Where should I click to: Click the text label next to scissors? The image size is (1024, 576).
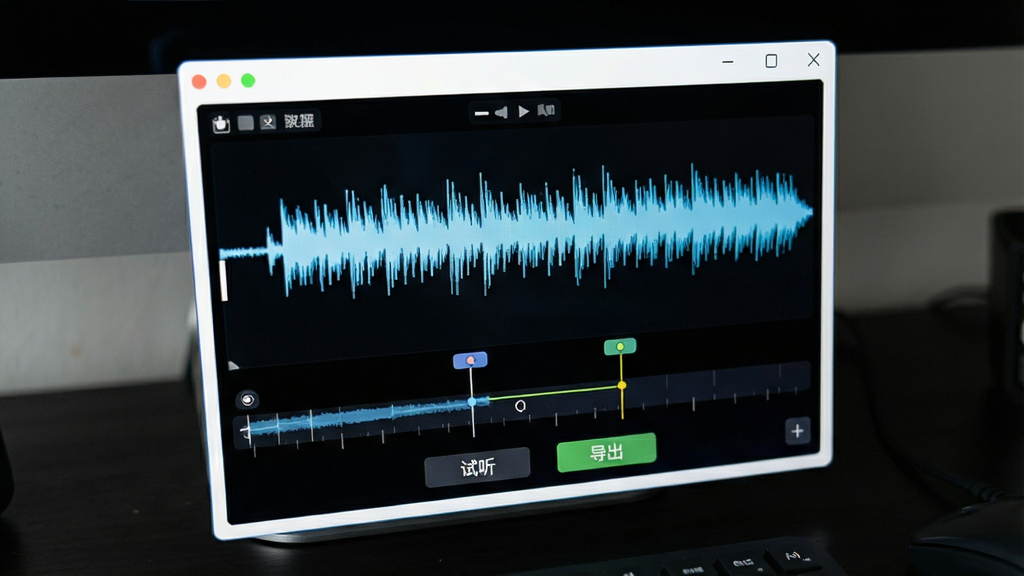[x=299, y=120]
